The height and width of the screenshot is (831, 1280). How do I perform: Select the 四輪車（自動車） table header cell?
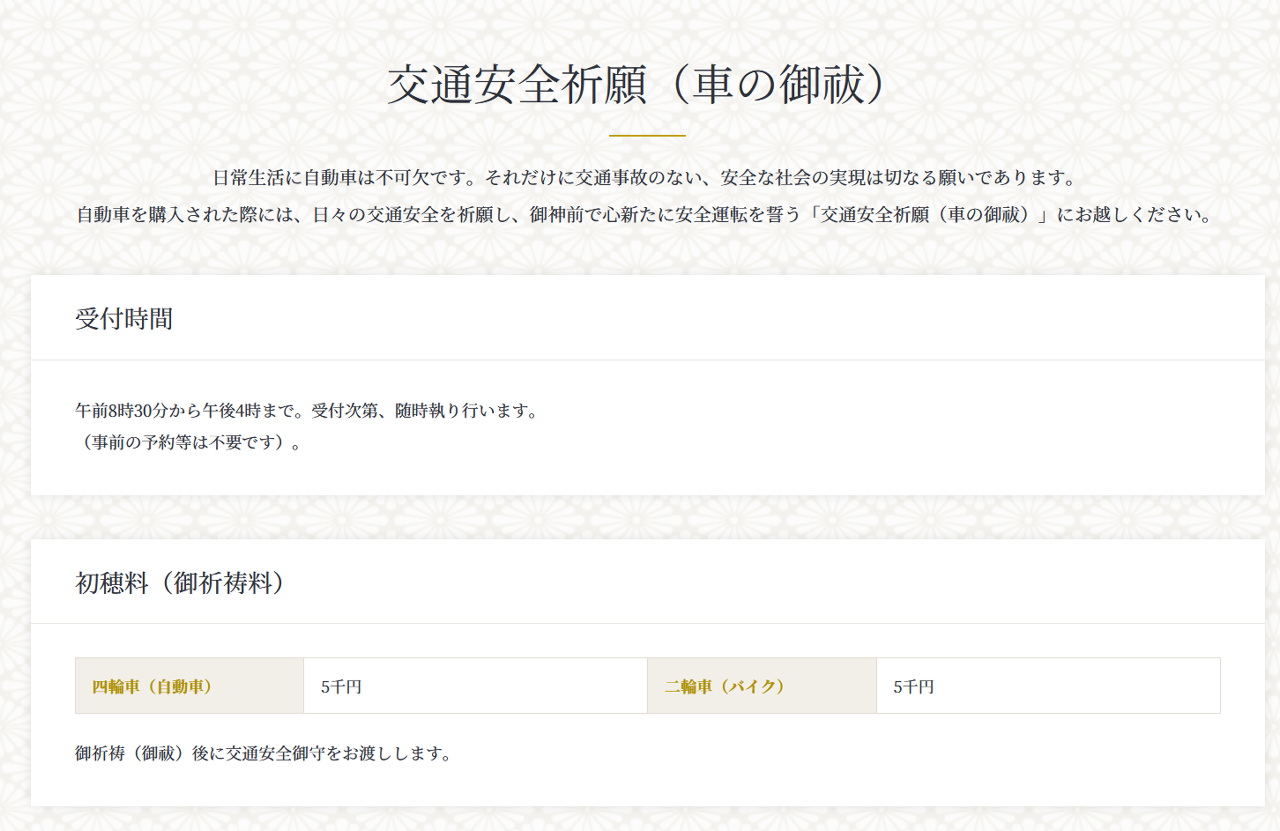tap(153, 687)
